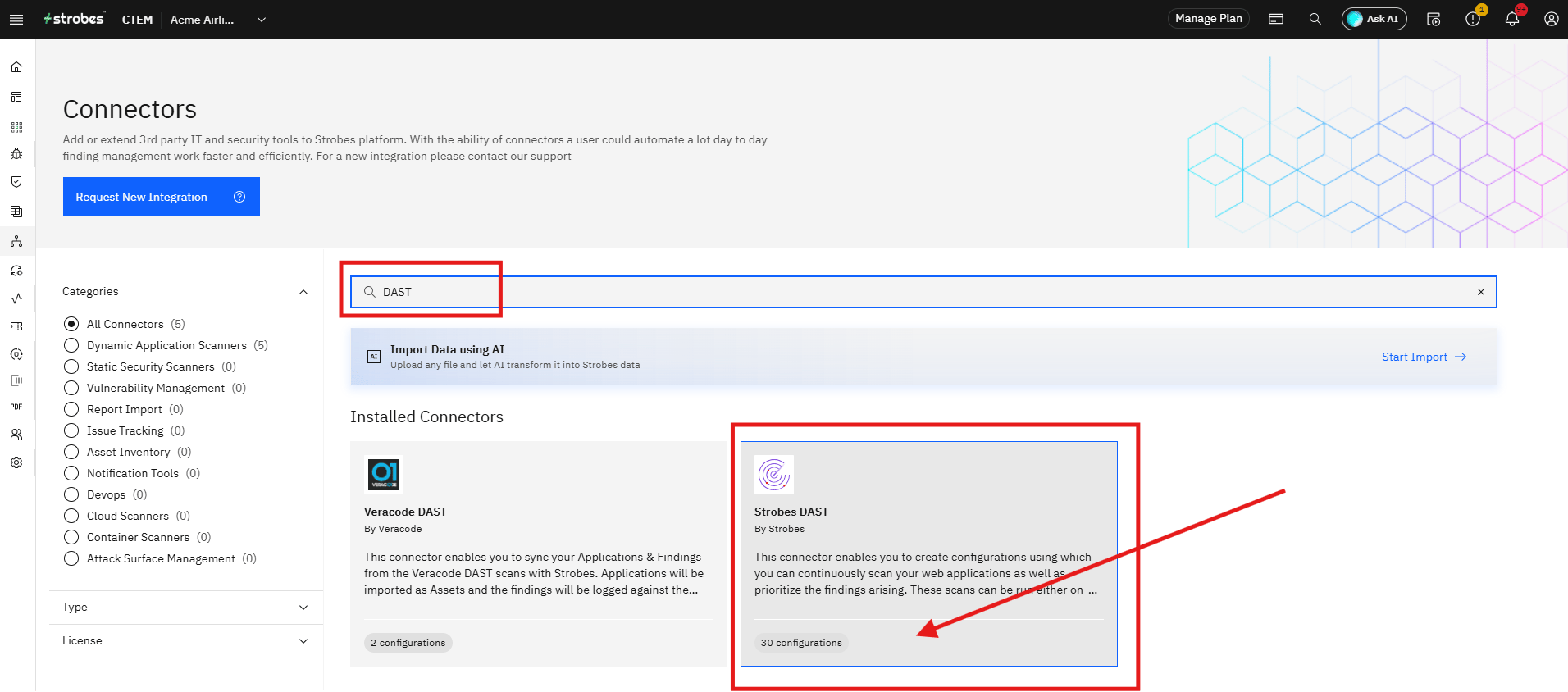
Task: Click the Start Import link
Action: [1424, 357]
